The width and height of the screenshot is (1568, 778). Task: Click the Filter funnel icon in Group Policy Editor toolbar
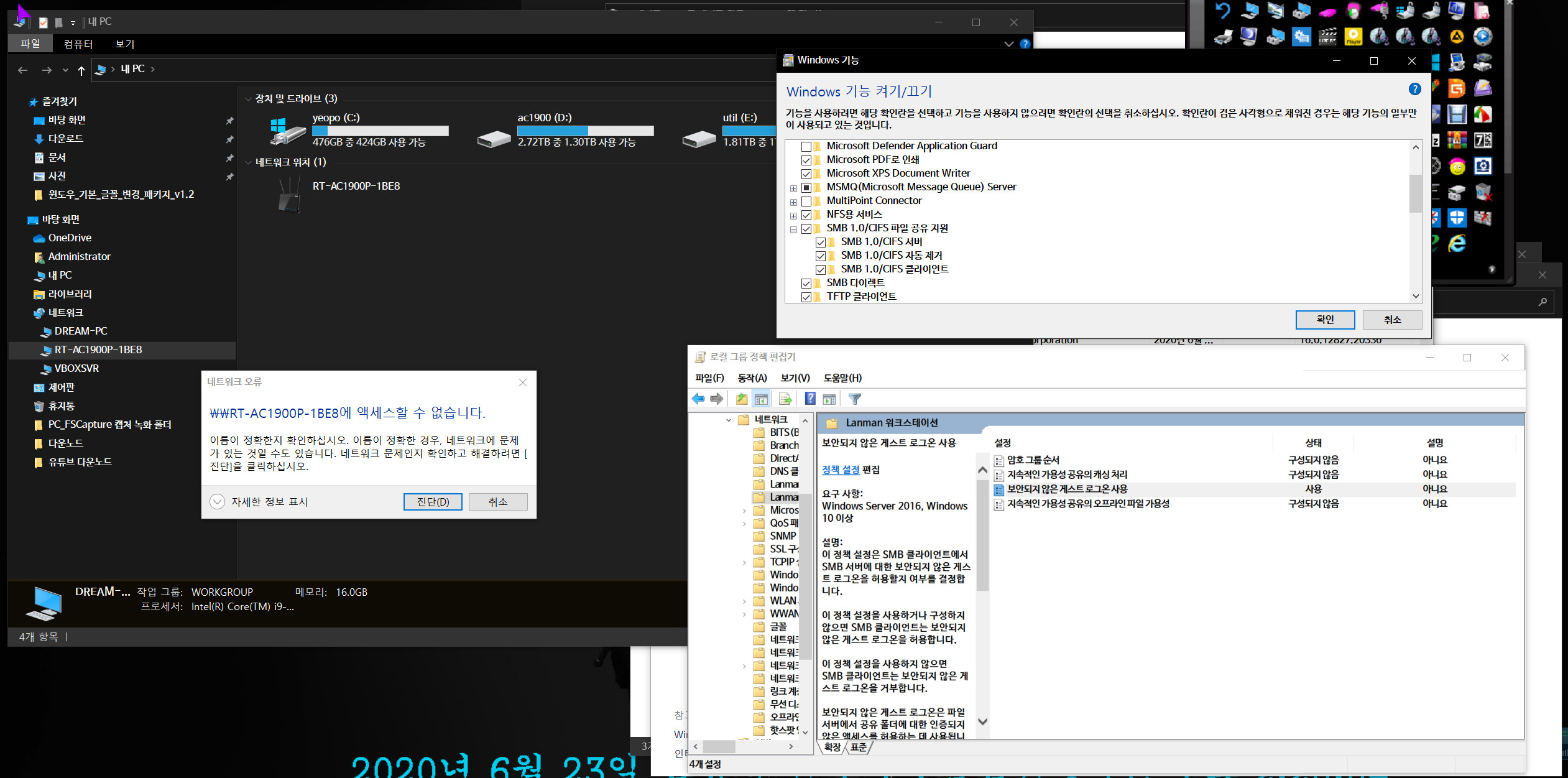[x=855, y=399]
